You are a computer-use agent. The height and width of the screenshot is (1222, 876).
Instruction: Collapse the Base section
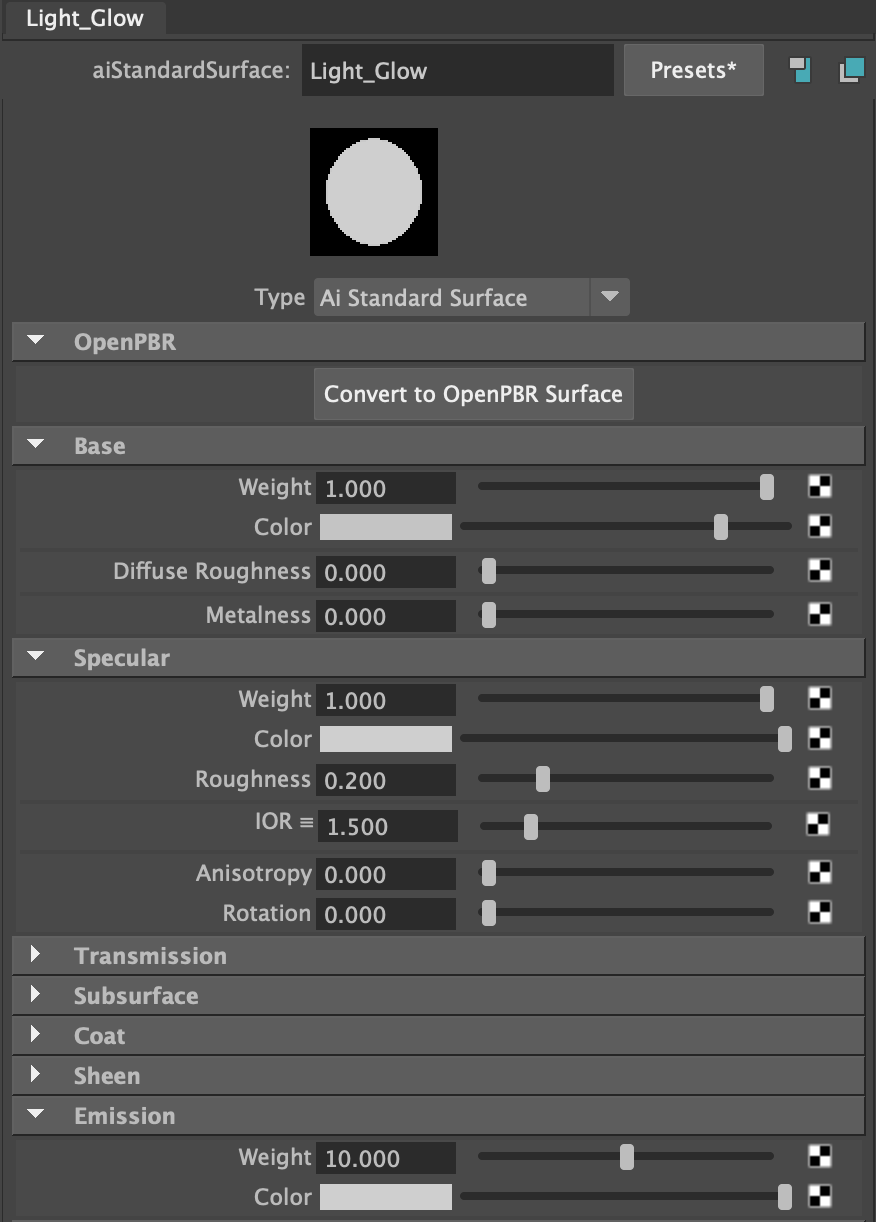click(37, 445)
